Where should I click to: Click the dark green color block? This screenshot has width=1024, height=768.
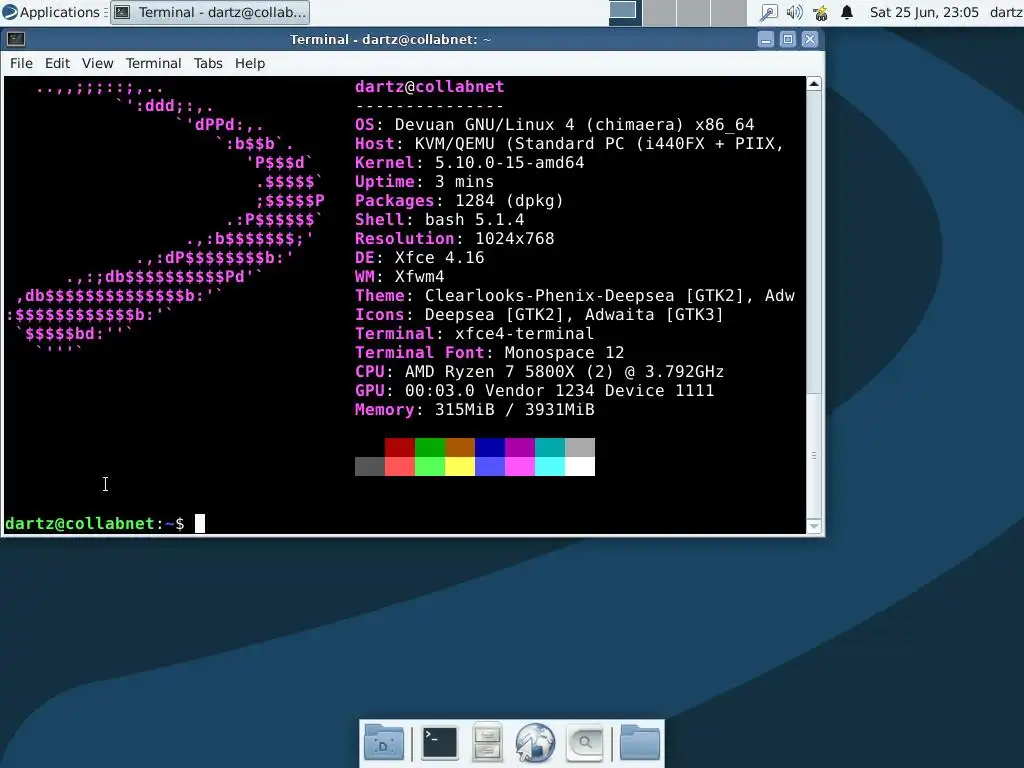[x=430, y=447]
